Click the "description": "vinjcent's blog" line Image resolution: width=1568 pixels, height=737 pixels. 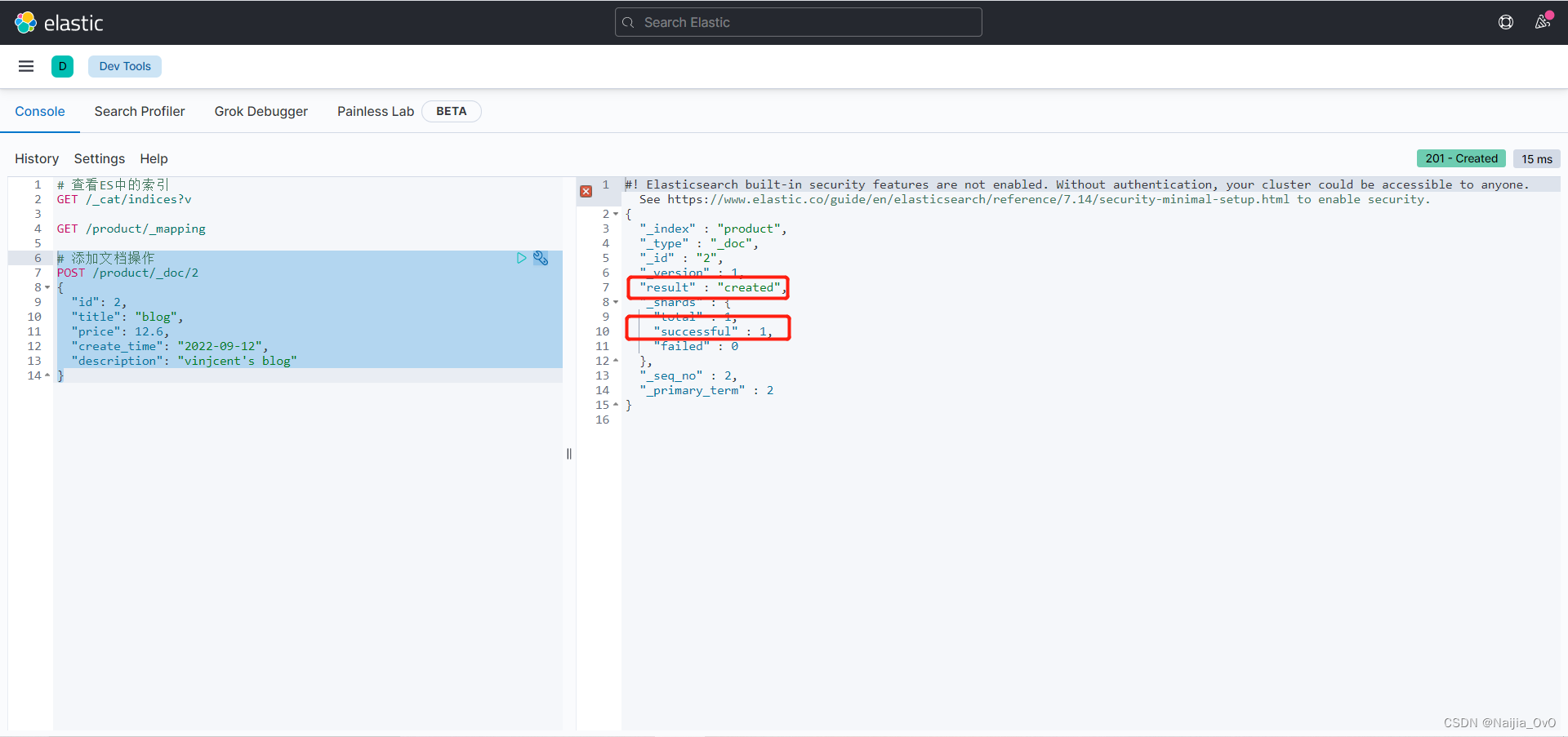(x=184, y=361)
